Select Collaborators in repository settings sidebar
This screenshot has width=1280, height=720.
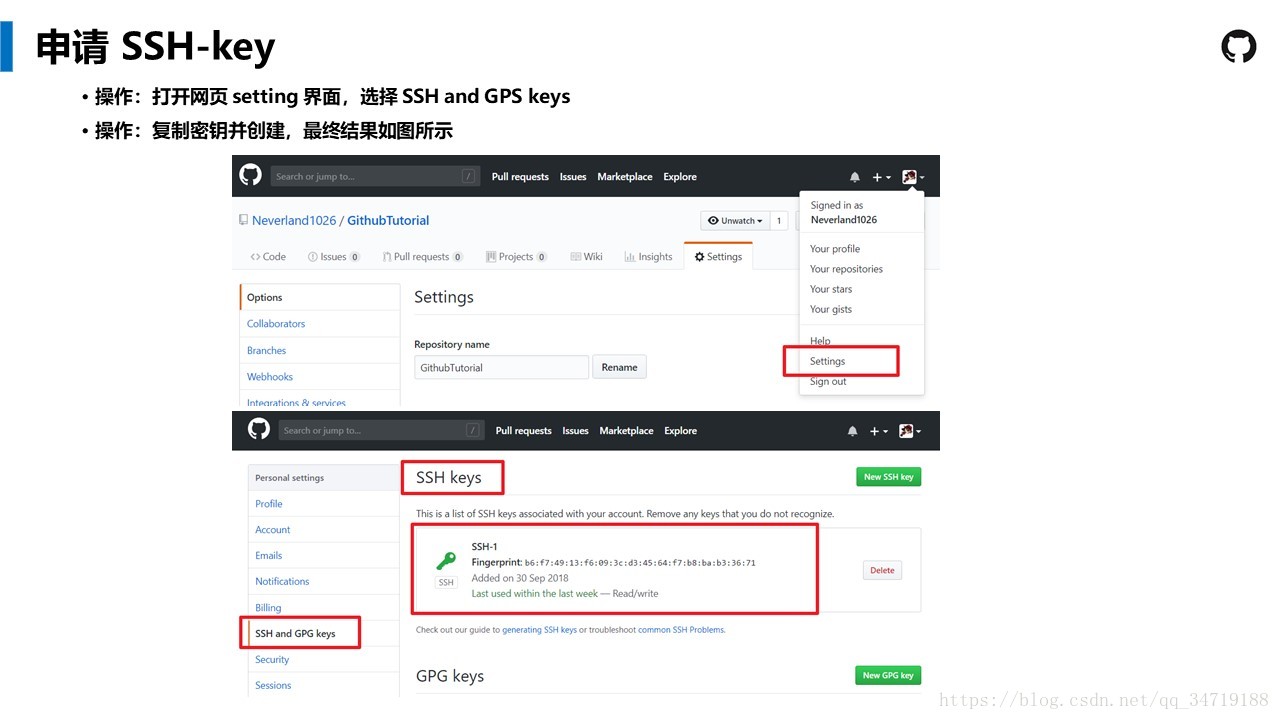point(319,324)
